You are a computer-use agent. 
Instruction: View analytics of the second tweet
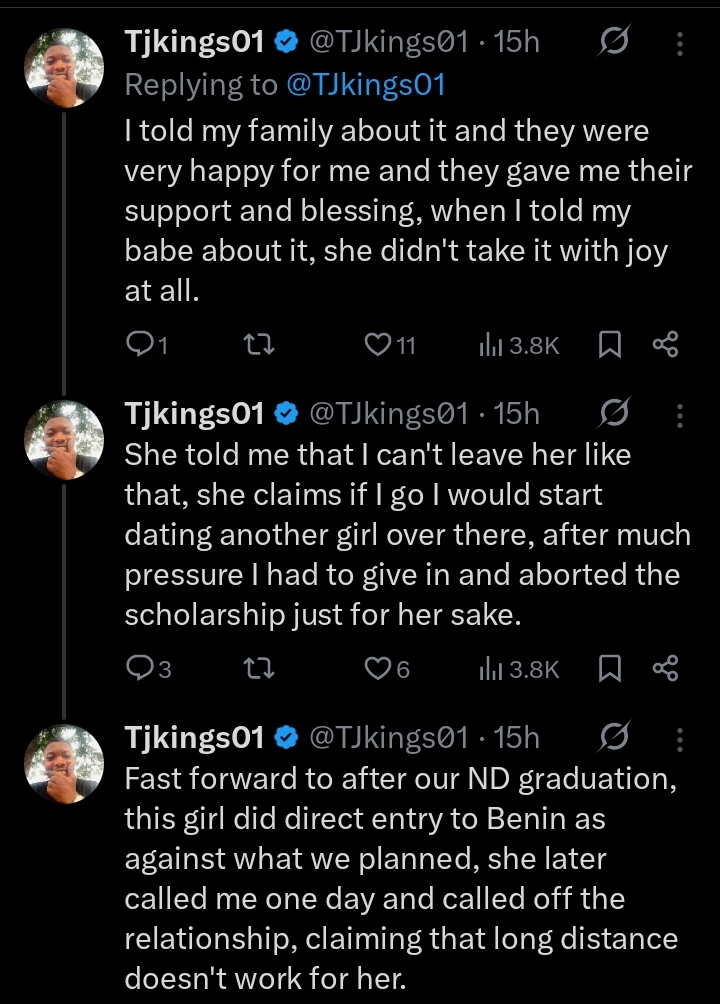(518, 669)
